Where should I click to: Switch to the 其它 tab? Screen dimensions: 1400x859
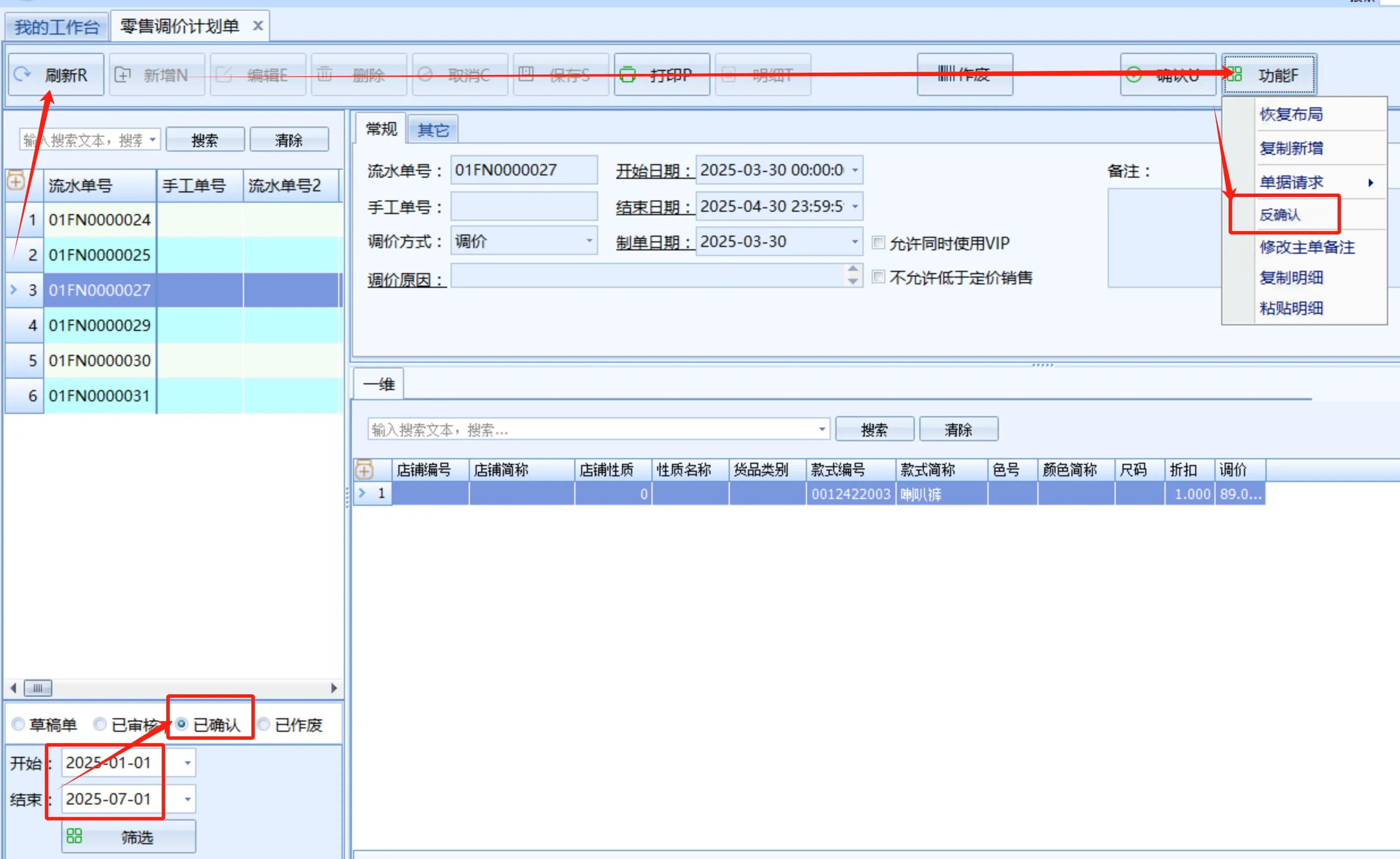point(433,130)
